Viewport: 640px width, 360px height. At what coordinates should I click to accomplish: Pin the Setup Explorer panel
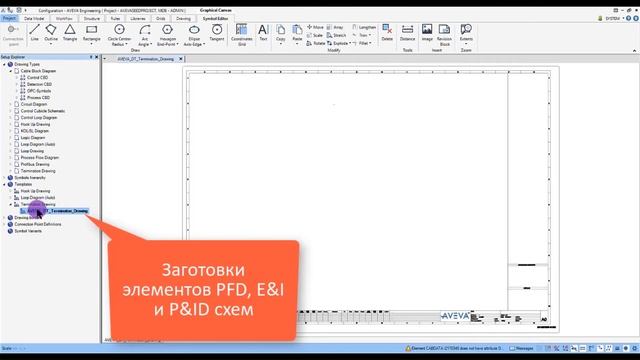[x=91, y=57]
